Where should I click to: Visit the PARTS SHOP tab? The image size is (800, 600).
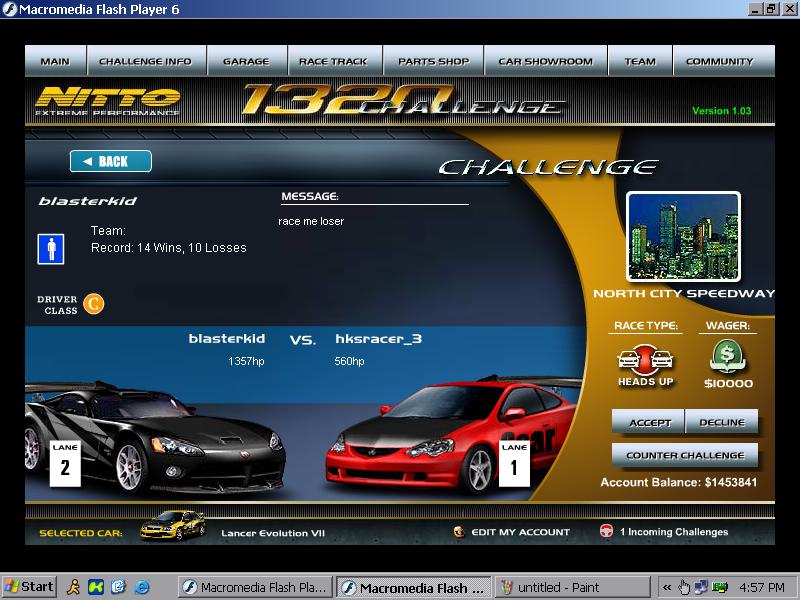[433, 61]
